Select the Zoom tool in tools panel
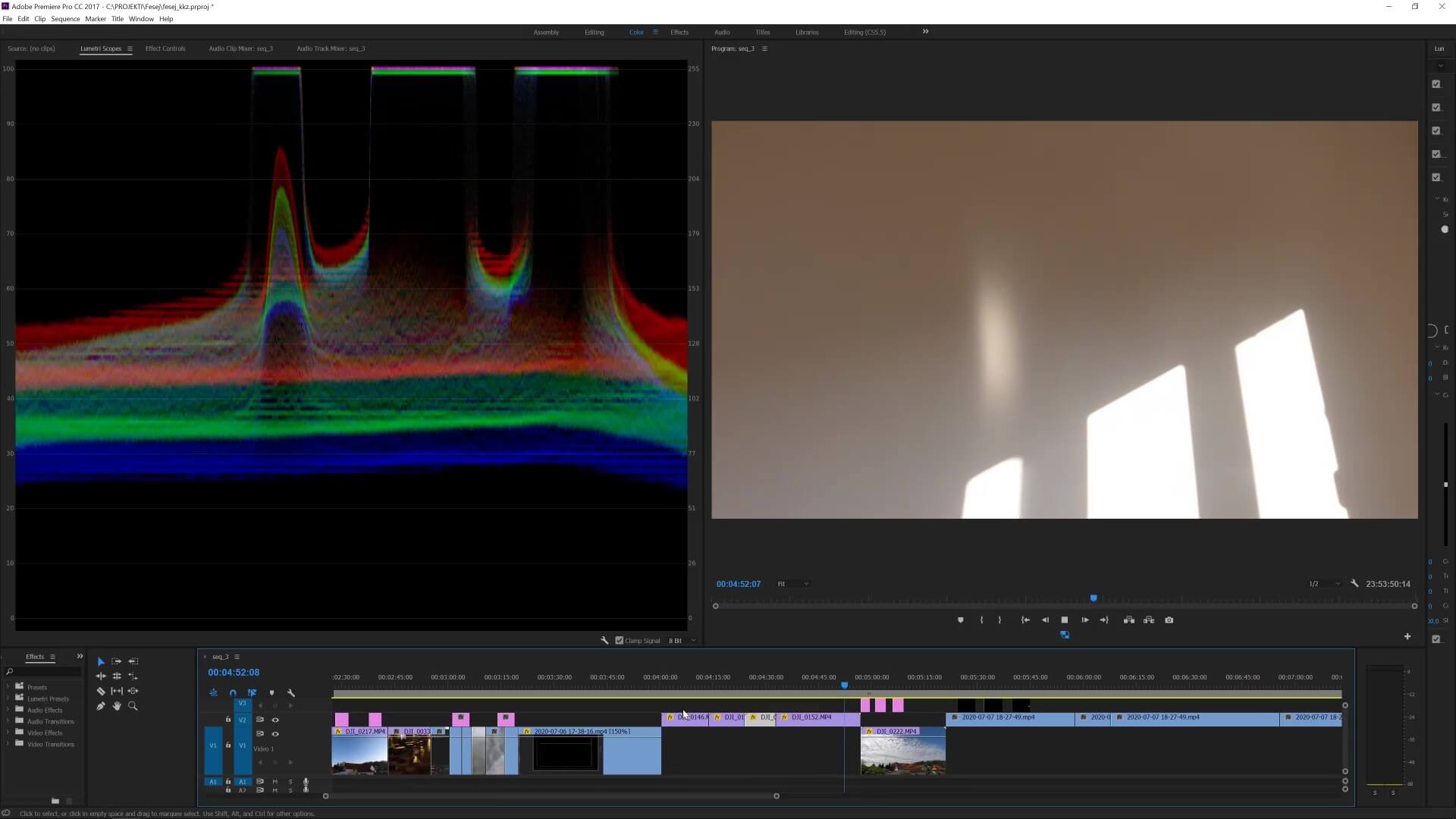1456x819 pixels. click(133, 706)
